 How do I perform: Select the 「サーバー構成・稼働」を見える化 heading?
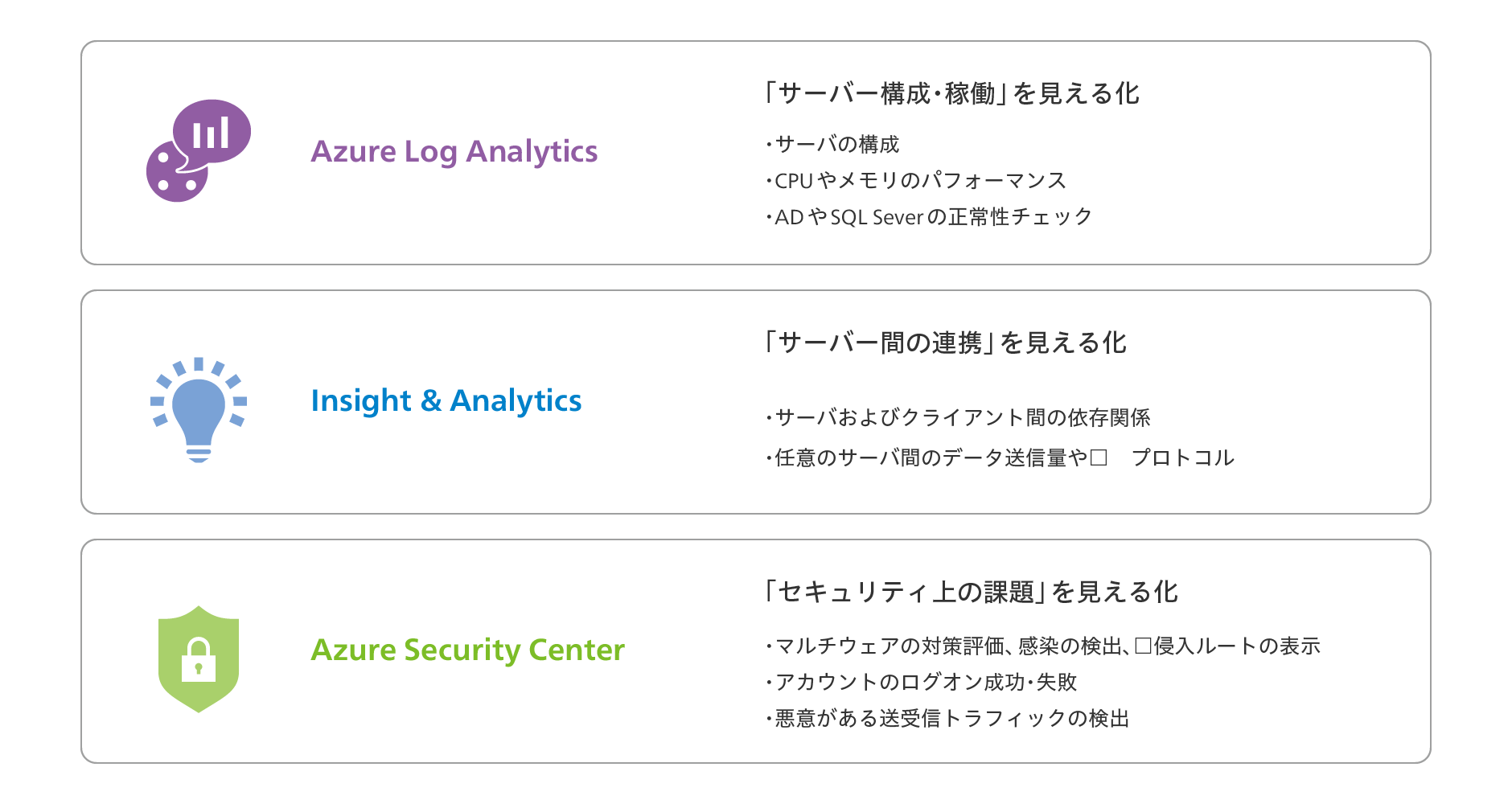click(951, 94)
